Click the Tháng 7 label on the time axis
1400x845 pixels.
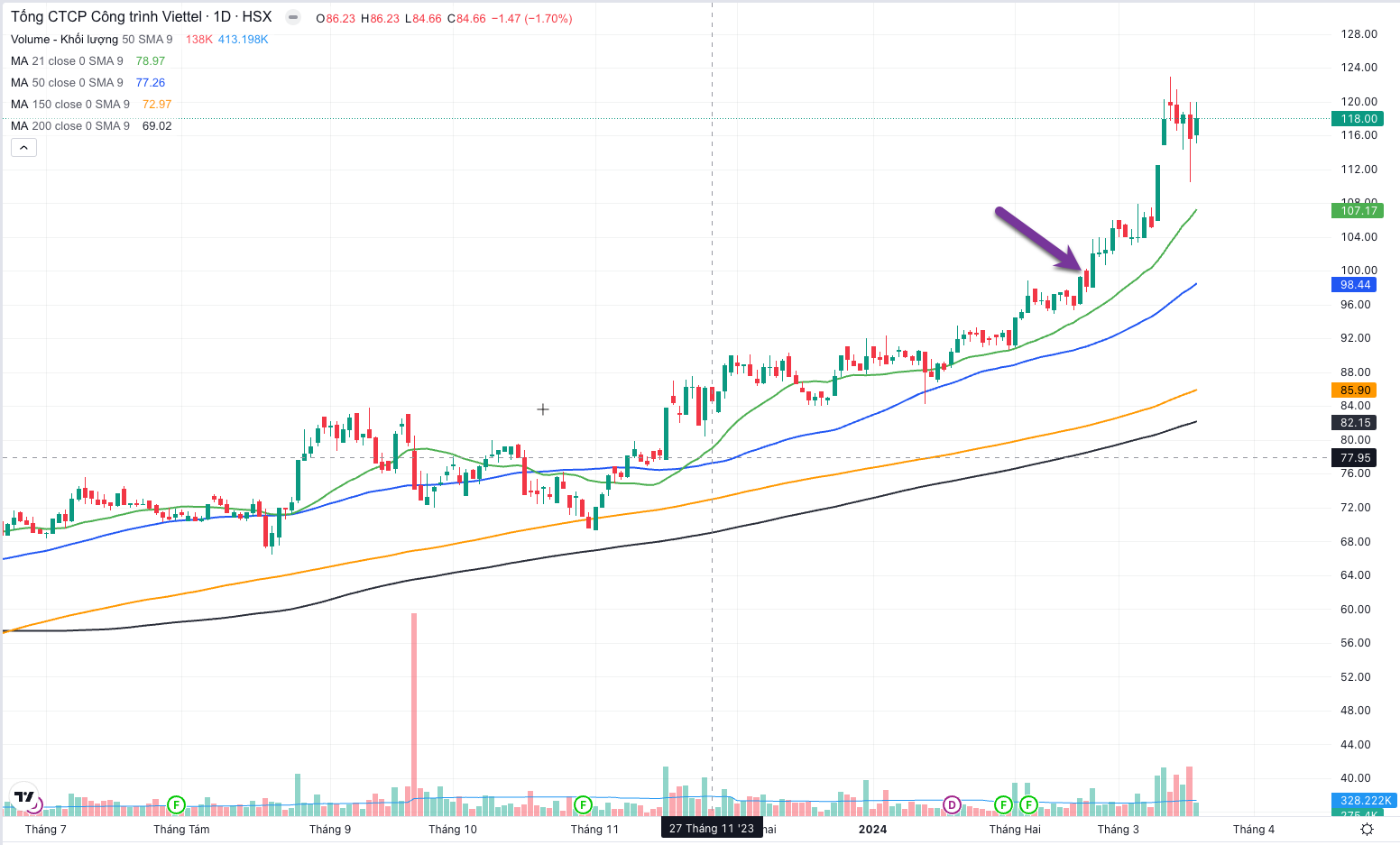coord(46,830)
